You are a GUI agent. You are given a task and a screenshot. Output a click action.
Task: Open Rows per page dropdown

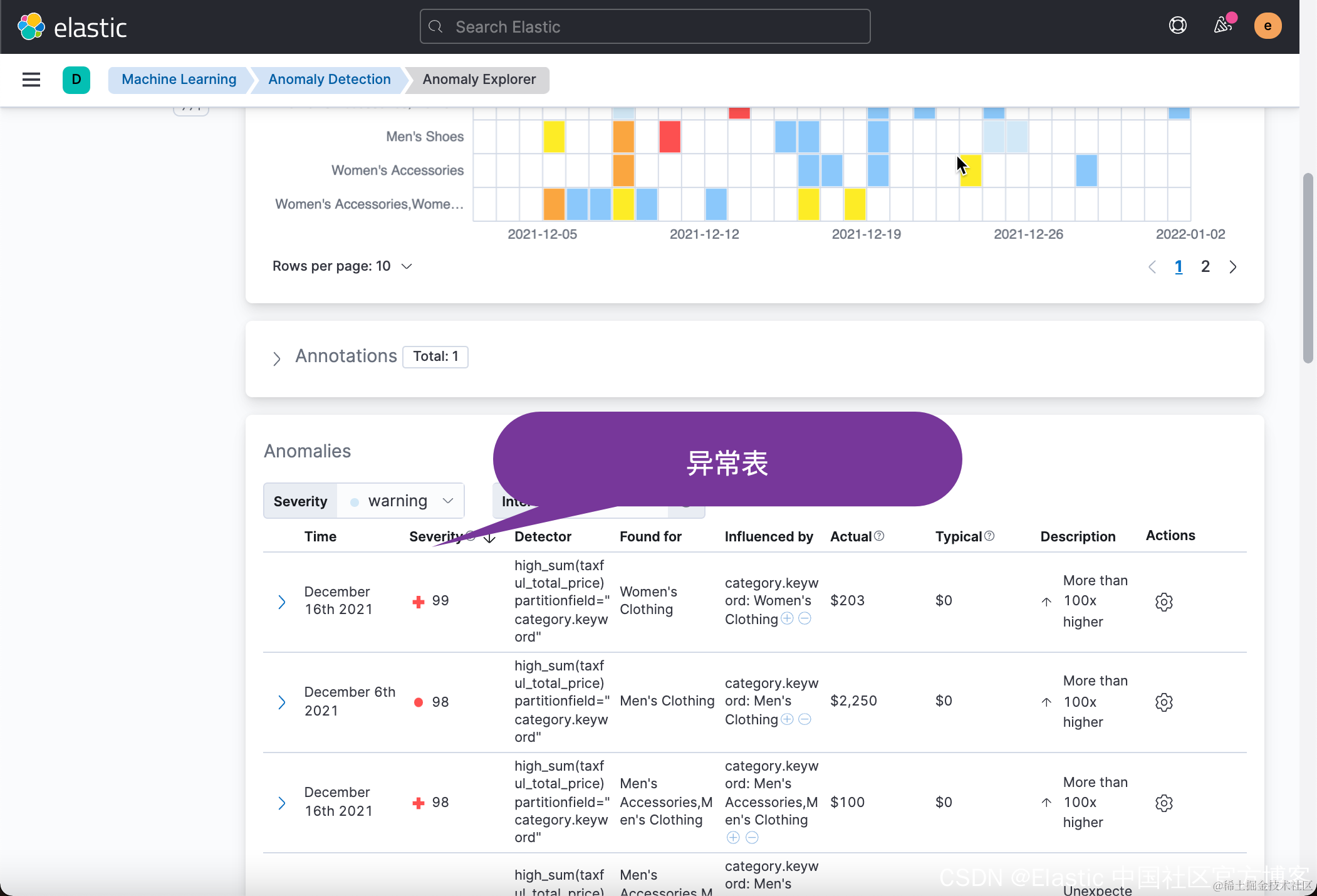pyautogui.click(x=342, y=266)
